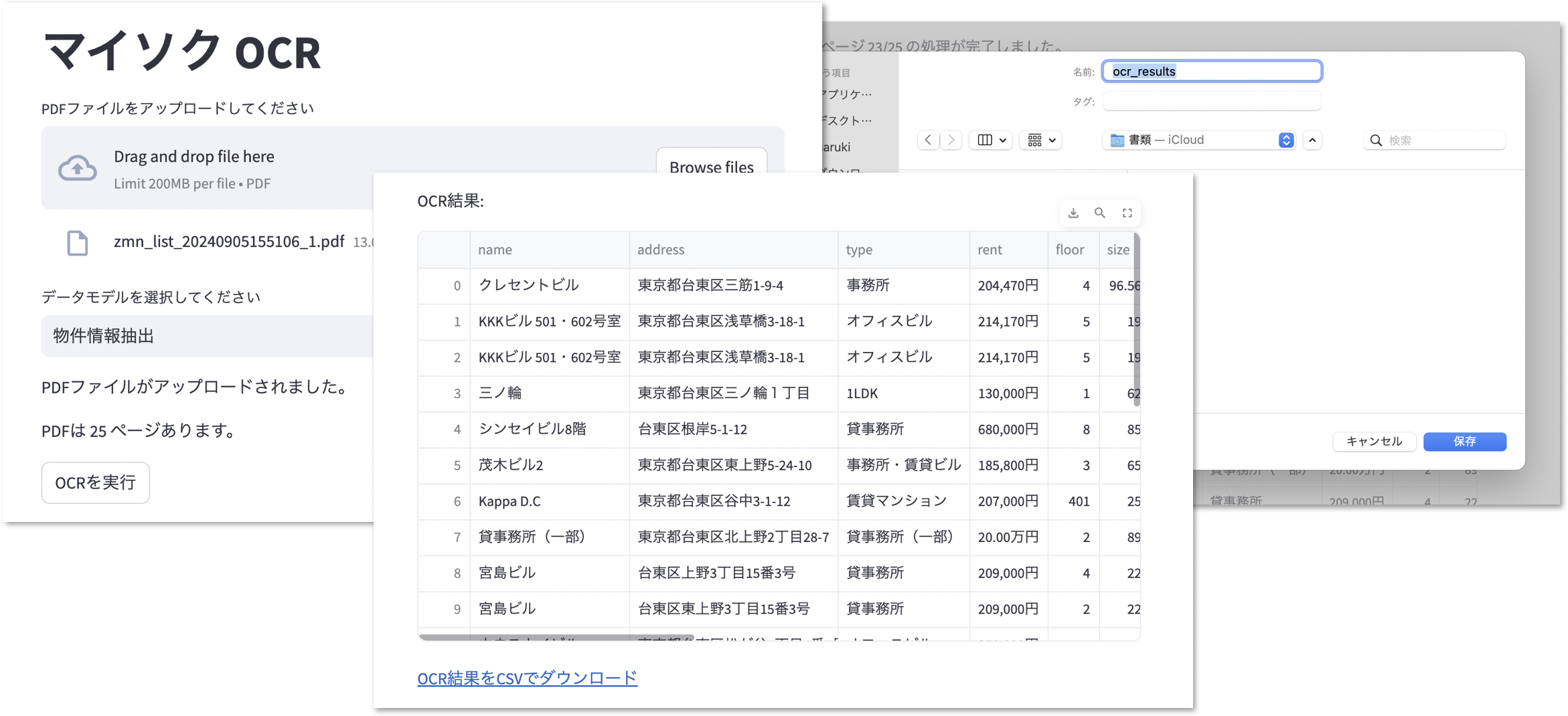The image size is (1568, 716).
Task: Click the table download icon above OCR results
Action: coord(1073,213)
